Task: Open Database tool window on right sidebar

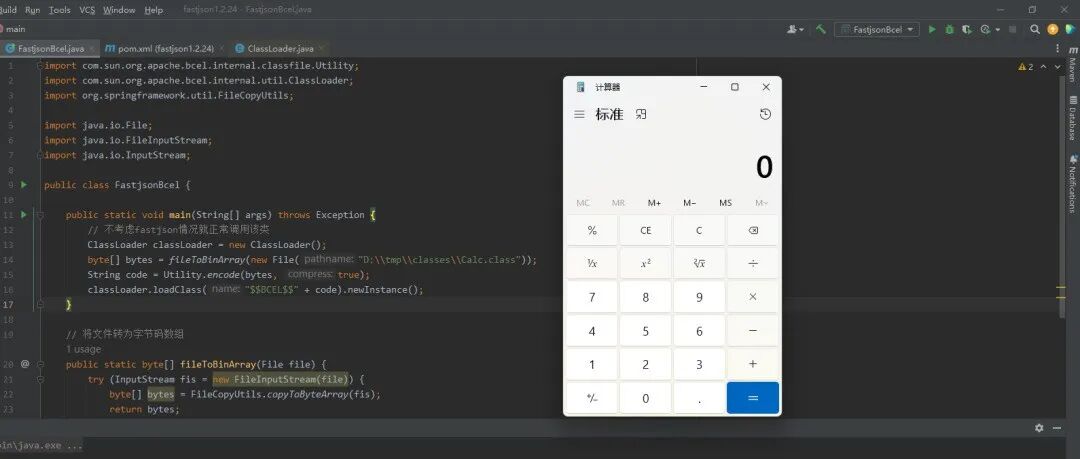Action: pyautogui.click(x=1072, y=118)
